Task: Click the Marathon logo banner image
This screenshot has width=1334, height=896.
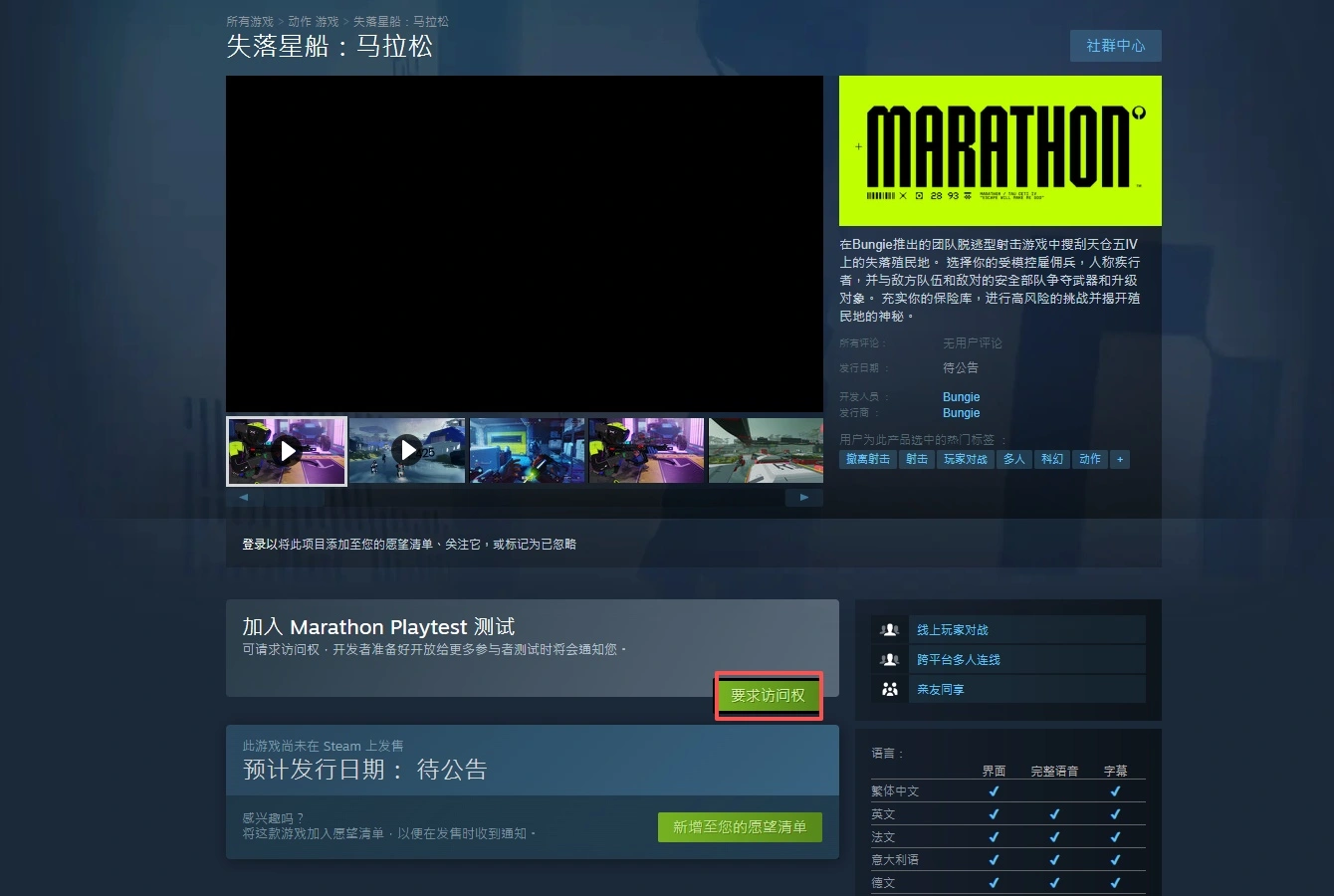Action: pyautogui.click(x=1000, y=150)
